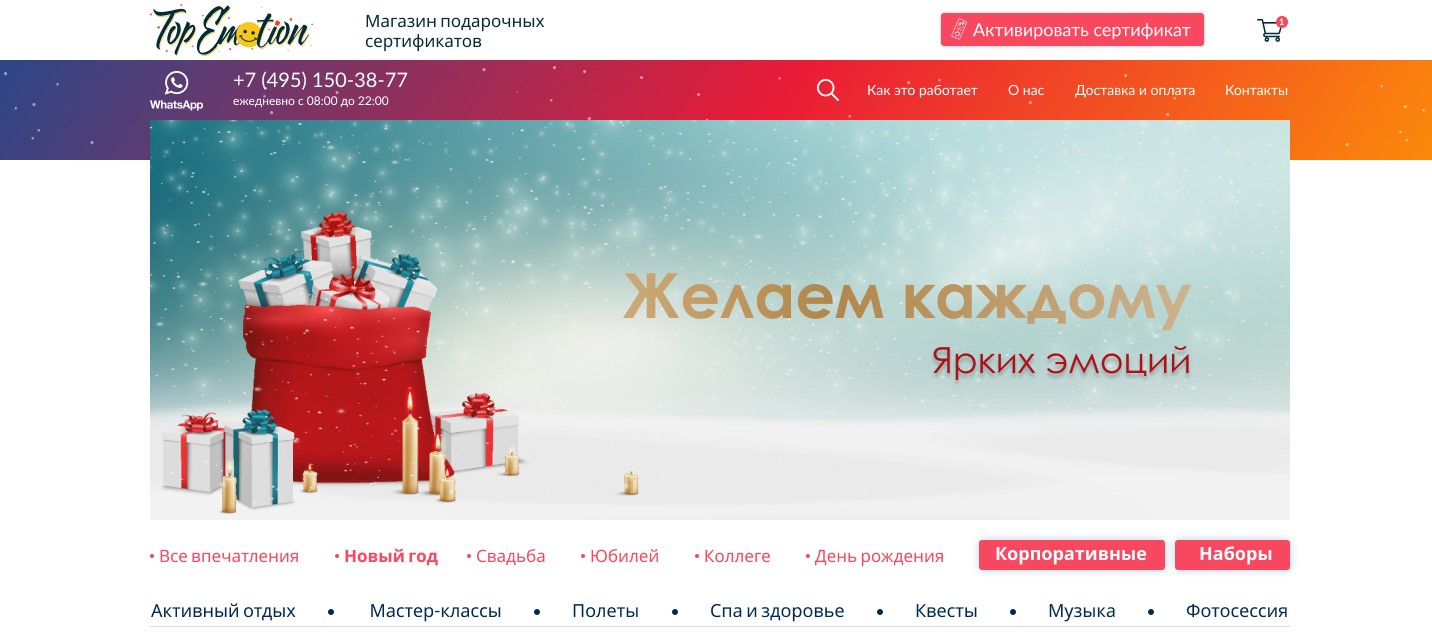Open the search magnifier icon

coord(827,90)
